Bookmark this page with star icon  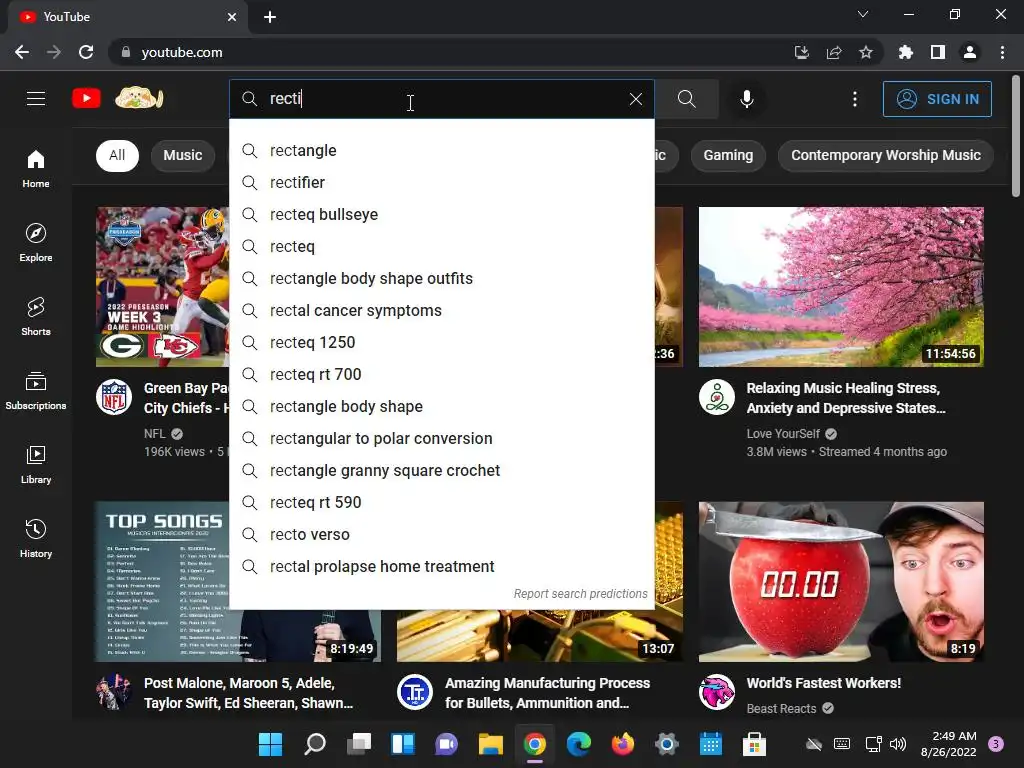(866, 52)
